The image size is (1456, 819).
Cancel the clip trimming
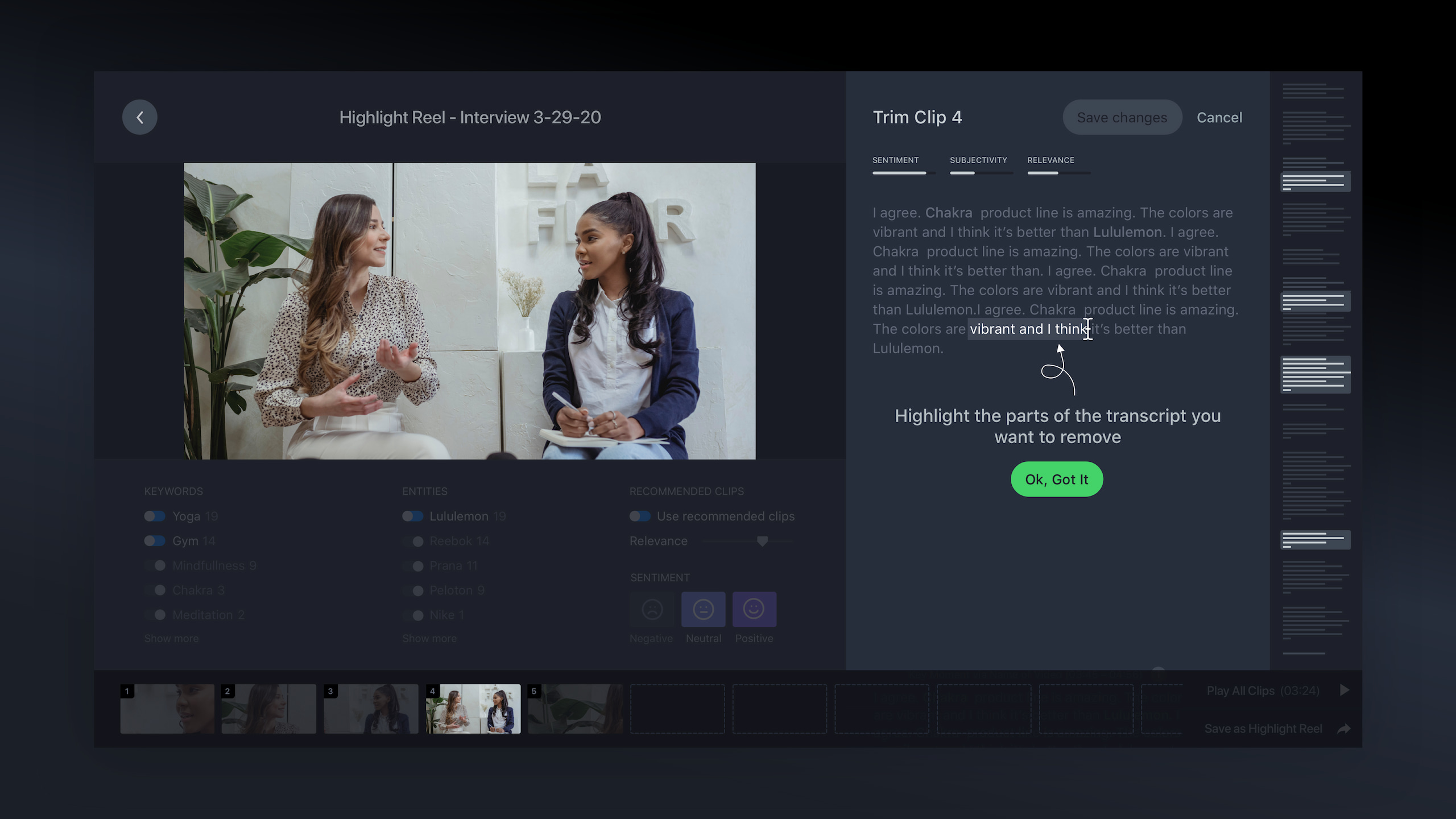1219,117
